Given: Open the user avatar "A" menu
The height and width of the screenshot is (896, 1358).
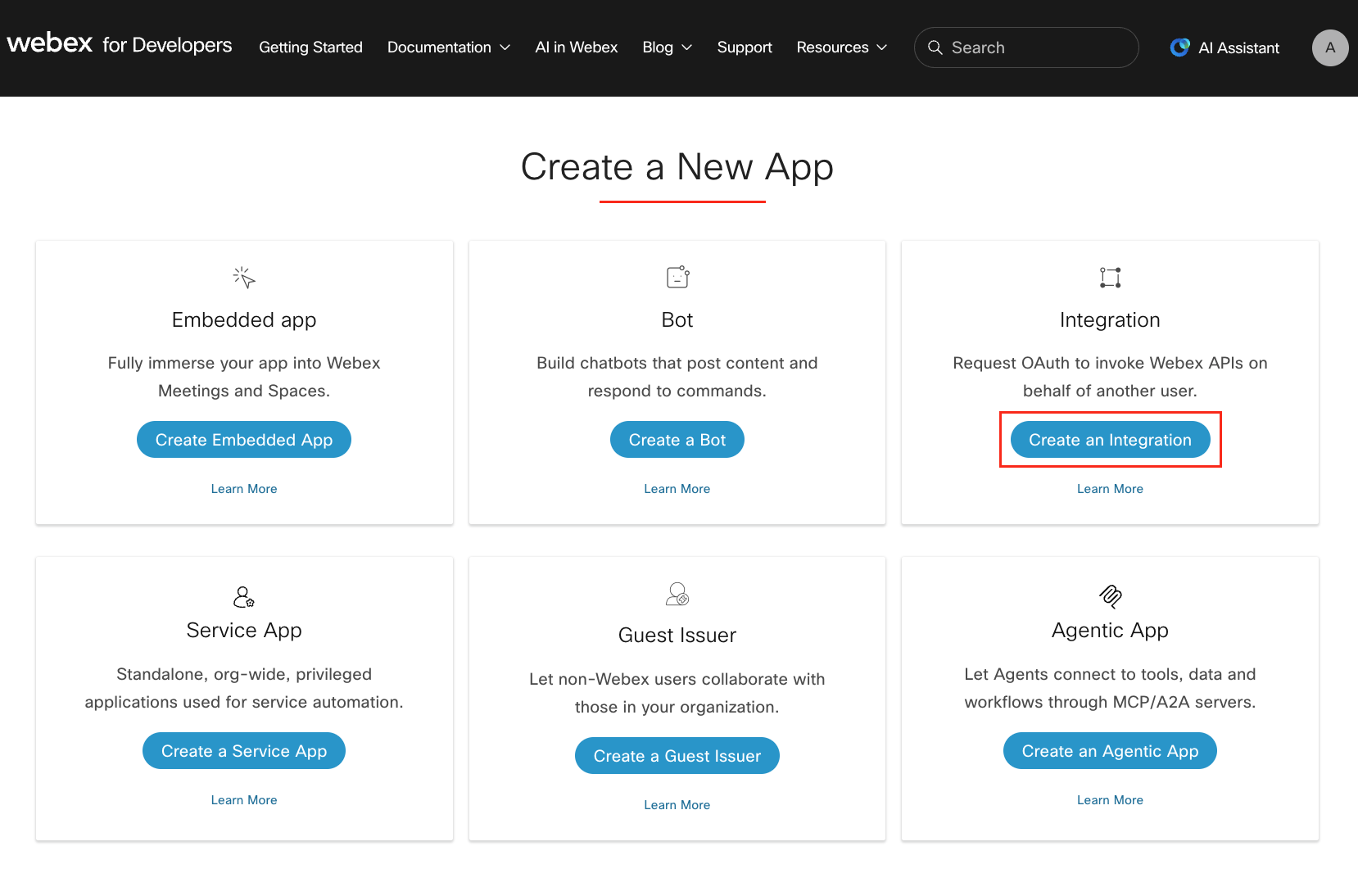Looking at the screenshot, I should [x=1330, y=48].
